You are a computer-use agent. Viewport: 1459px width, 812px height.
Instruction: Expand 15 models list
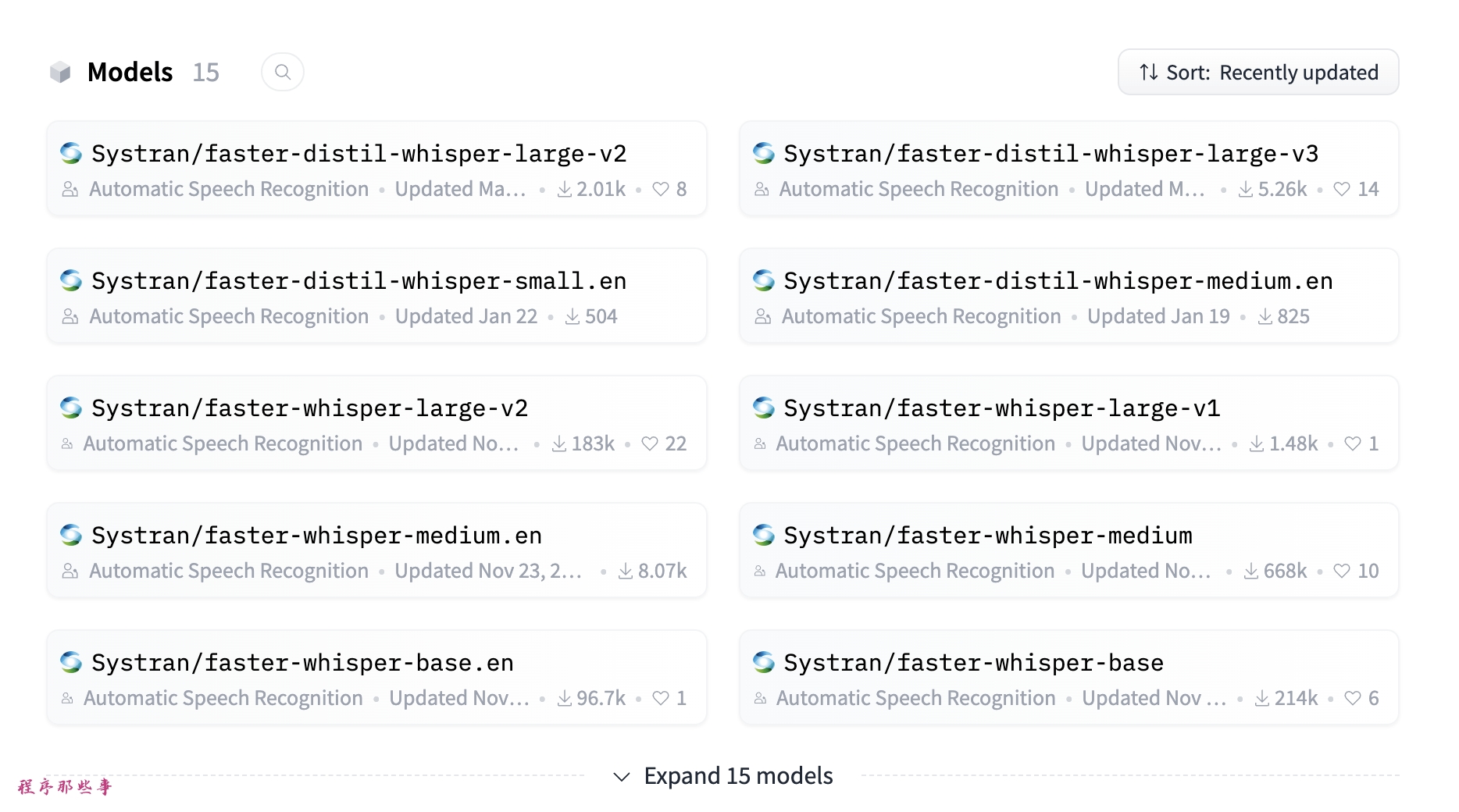[x=737, y=775]
